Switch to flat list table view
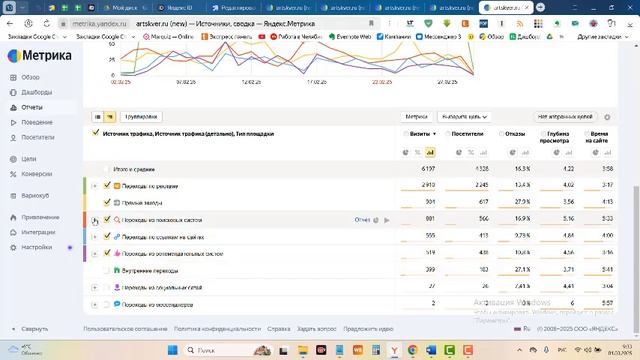Image resolution: width=640 pixels, height=360 pixels. (98, 117)
